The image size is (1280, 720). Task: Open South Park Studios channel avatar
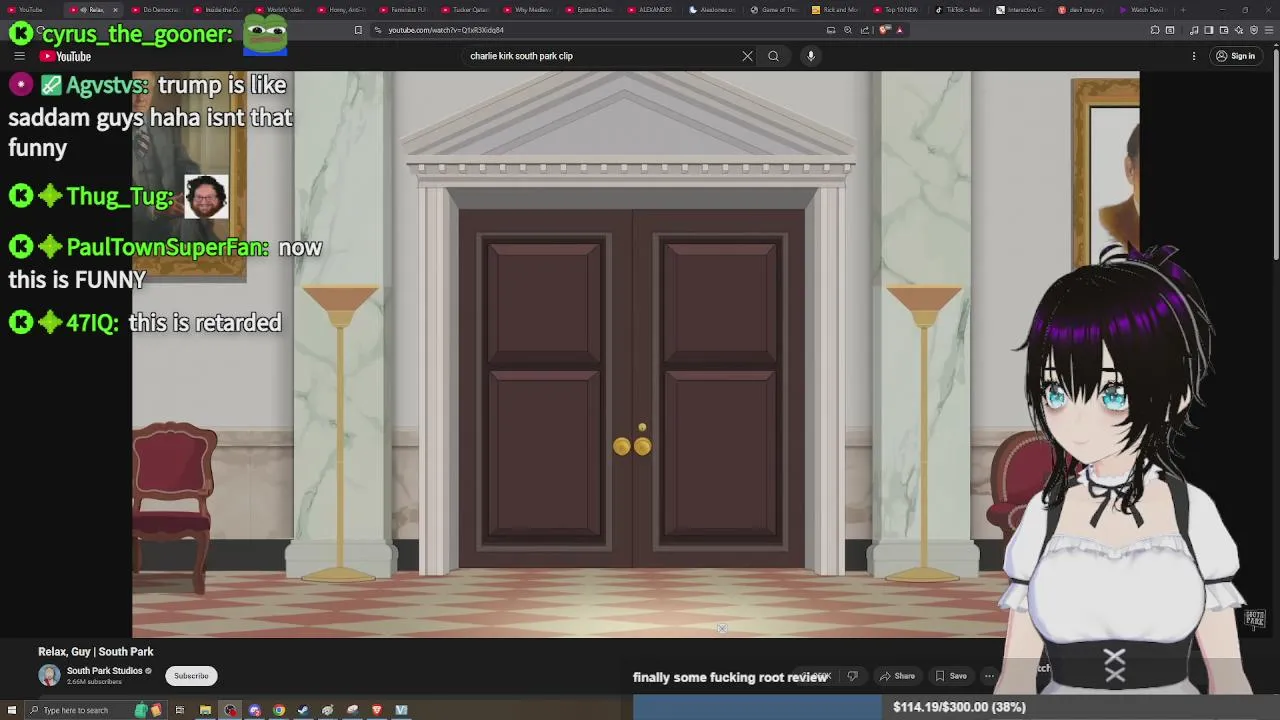tap(49, 675)
